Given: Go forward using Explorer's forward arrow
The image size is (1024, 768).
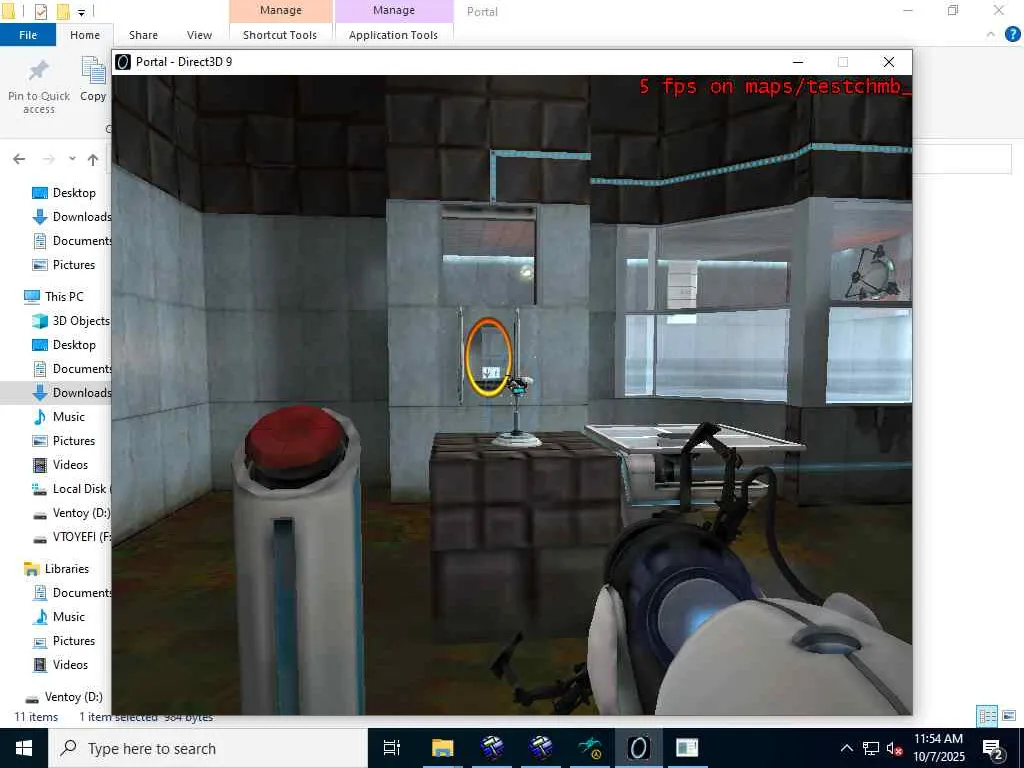Looking at the screenshot, I should pyautogui.click(x=48, y=159).
